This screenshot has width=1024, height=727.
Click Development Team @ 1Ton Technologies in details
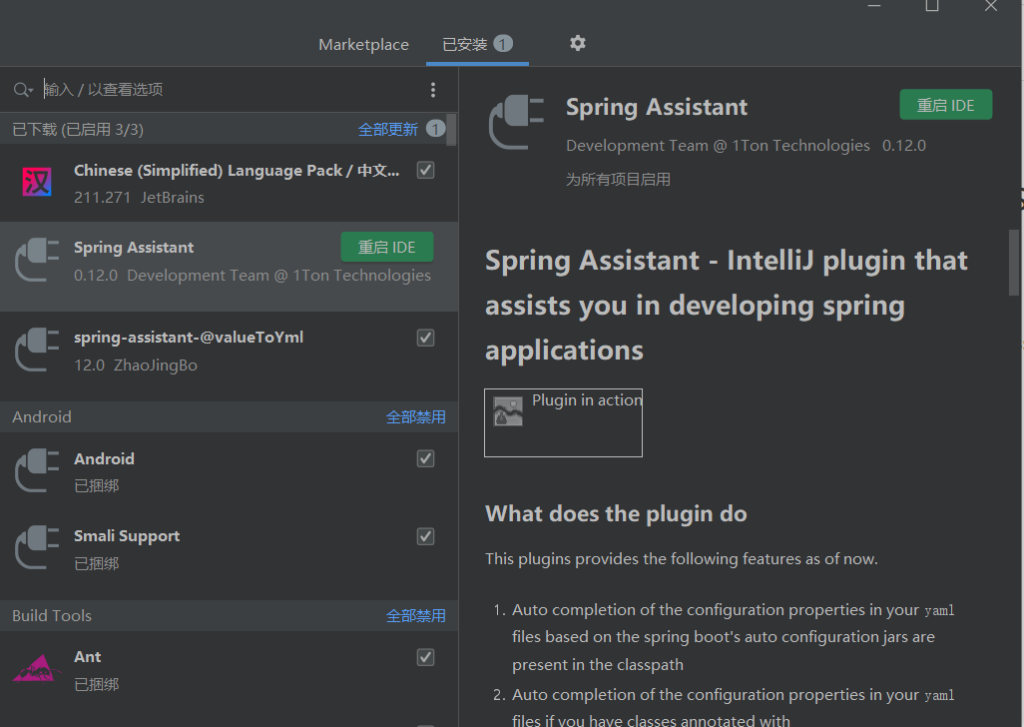[718, 146]
